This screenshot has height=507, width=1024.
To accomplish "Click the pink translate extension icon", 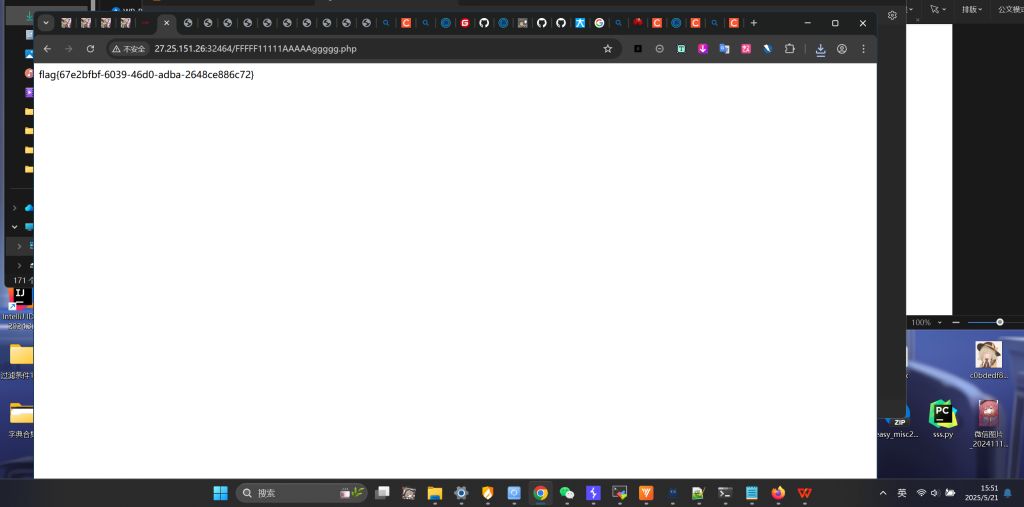I will (x=746, y=49).
